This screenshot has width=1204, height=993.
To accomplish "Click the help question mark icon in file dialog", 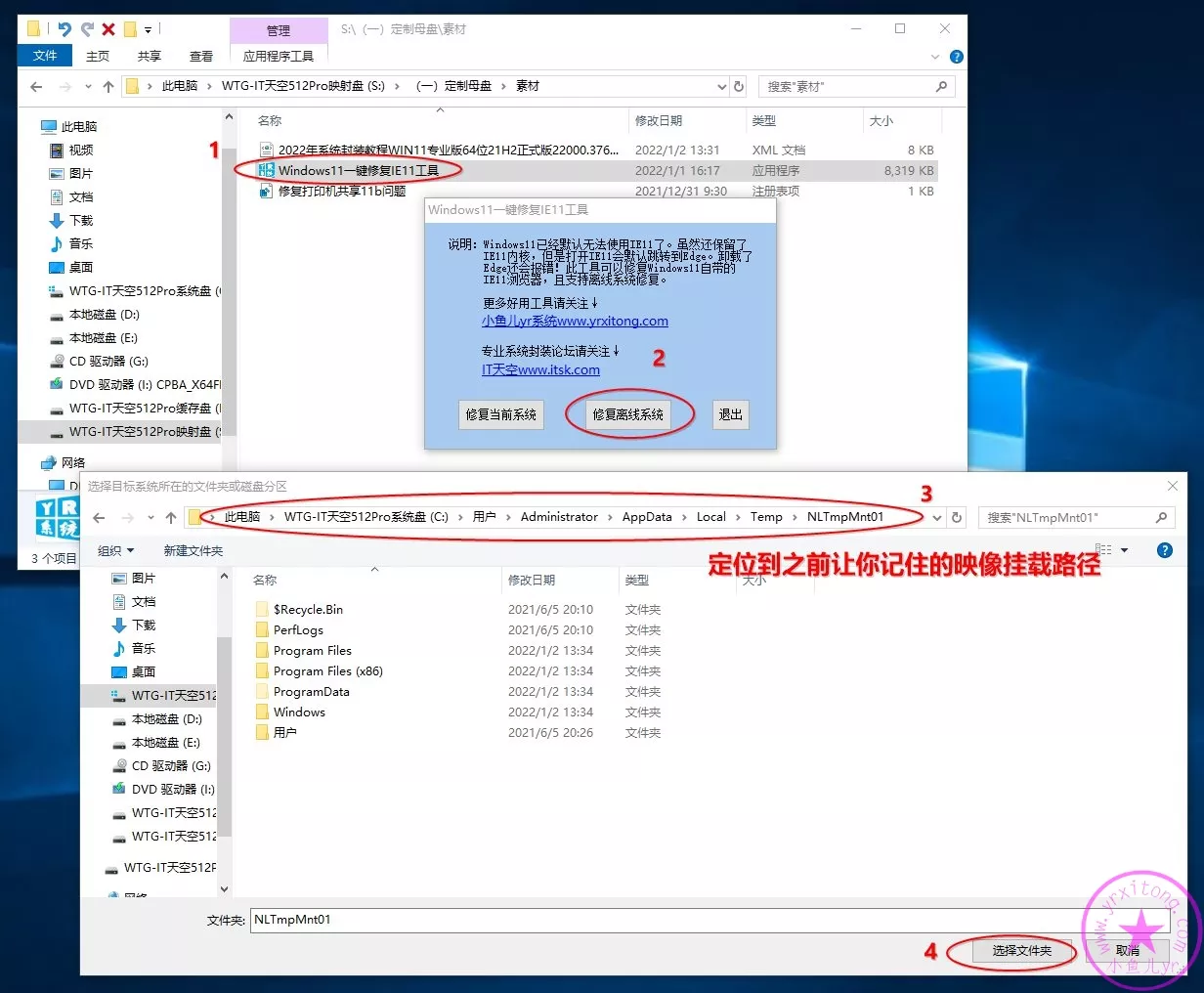I will 1164,550.
